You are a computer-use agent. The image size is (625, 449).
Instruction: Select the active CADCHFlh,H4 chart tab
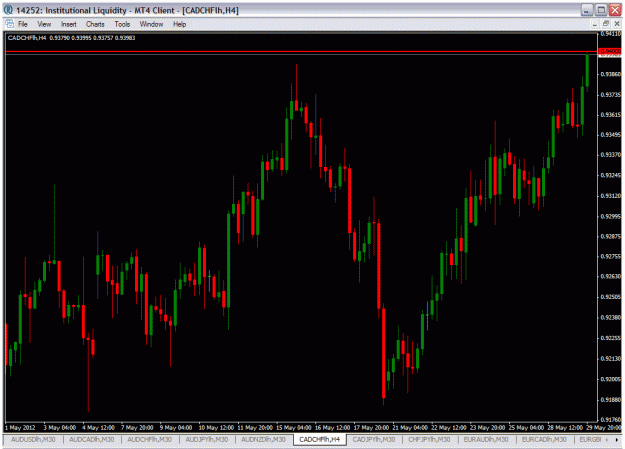[320, 439]
